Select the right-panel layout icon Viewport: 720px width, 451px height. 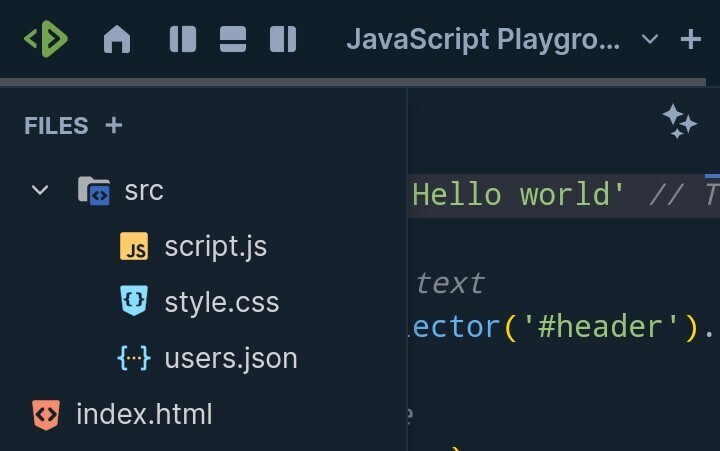(283, 39)
